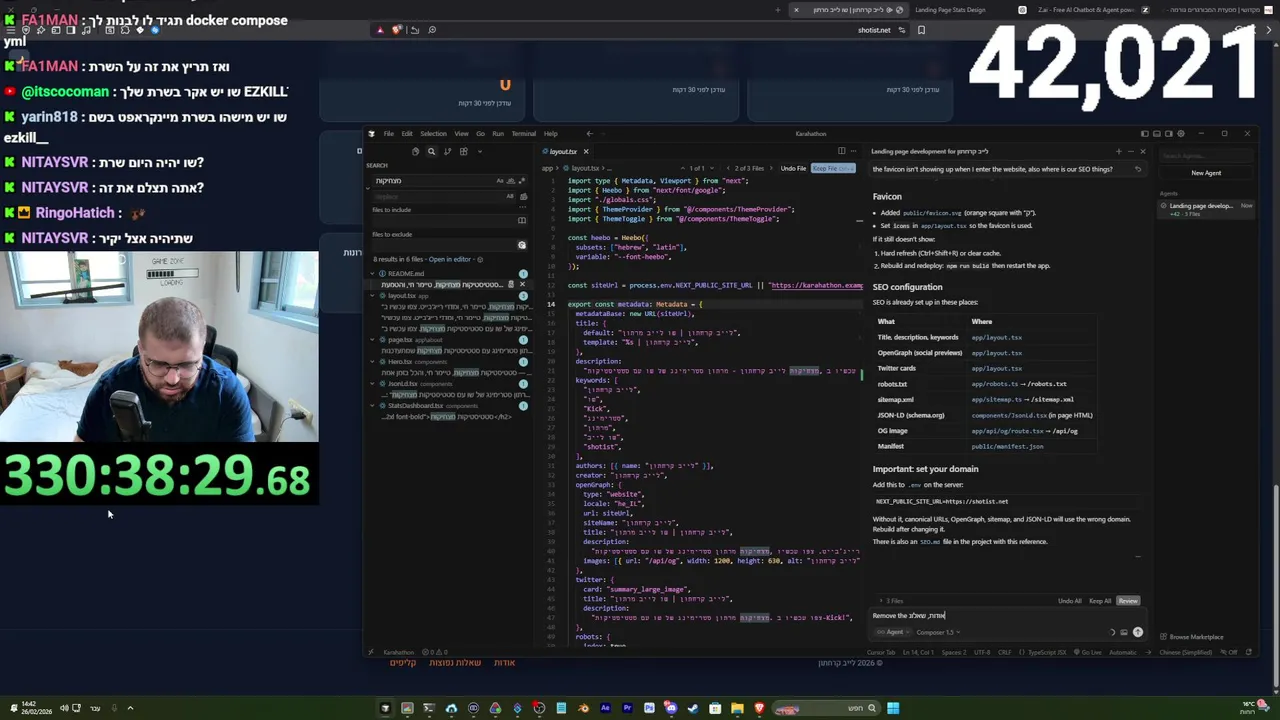The height and width of the screenshot is (720, 1280).
Task: Toggle the replace field chevron
Action: (368, 188)
